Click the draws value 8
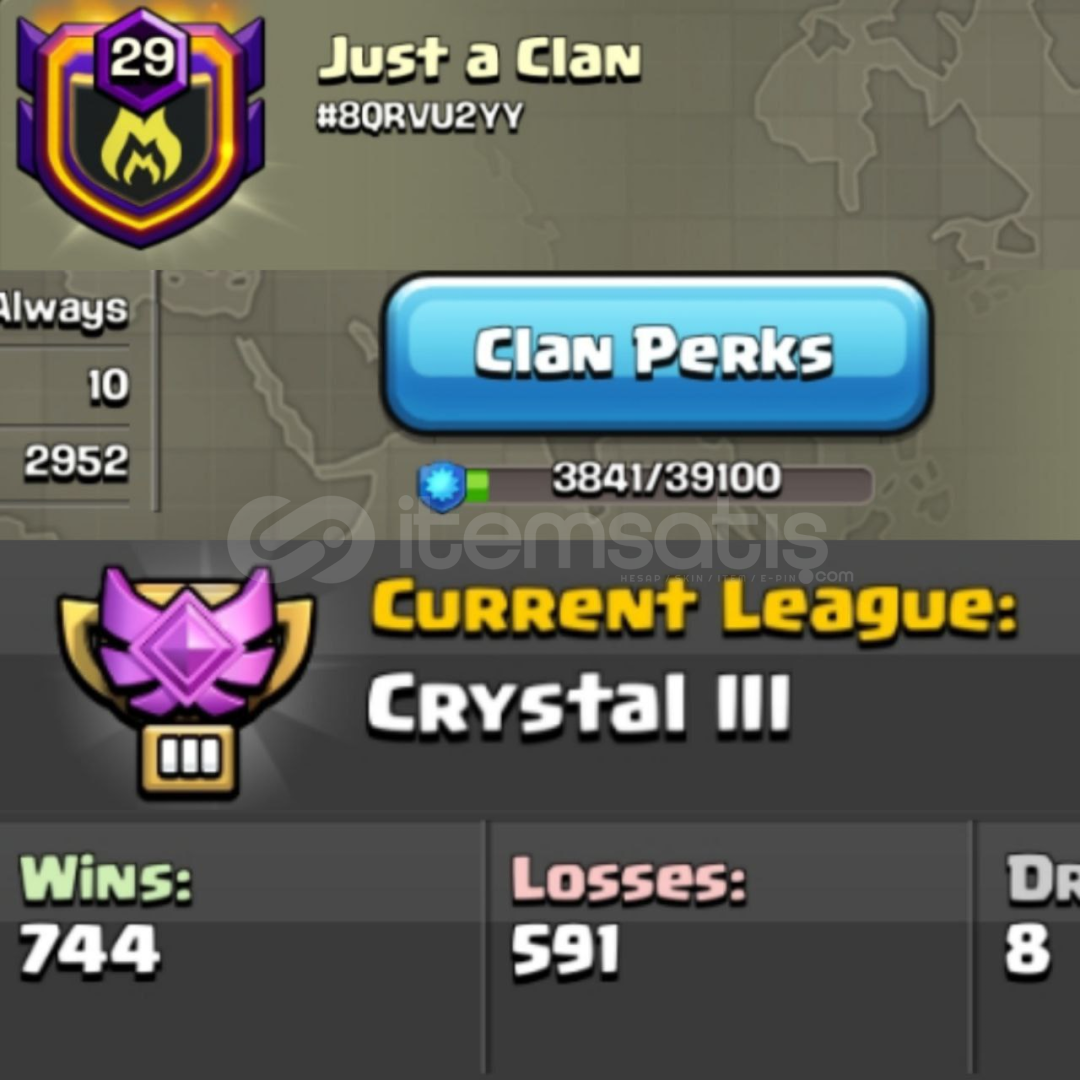 pyautogui.click(x=1027, y=951)
